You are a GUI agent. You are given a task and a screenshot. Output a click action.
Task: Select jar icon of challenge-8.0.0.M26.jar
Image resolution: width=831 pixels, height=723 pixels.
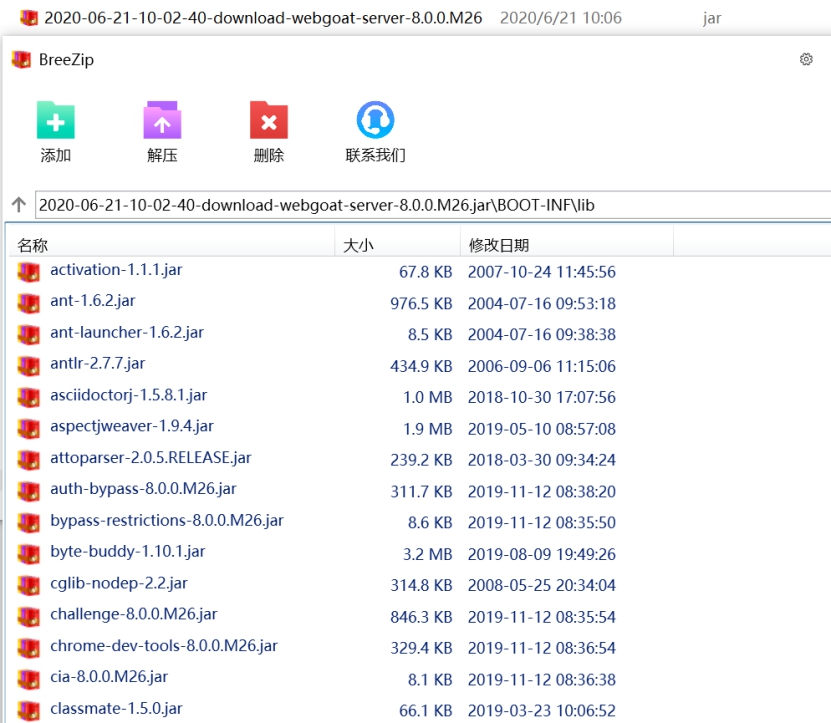click(x=29, y=616)
